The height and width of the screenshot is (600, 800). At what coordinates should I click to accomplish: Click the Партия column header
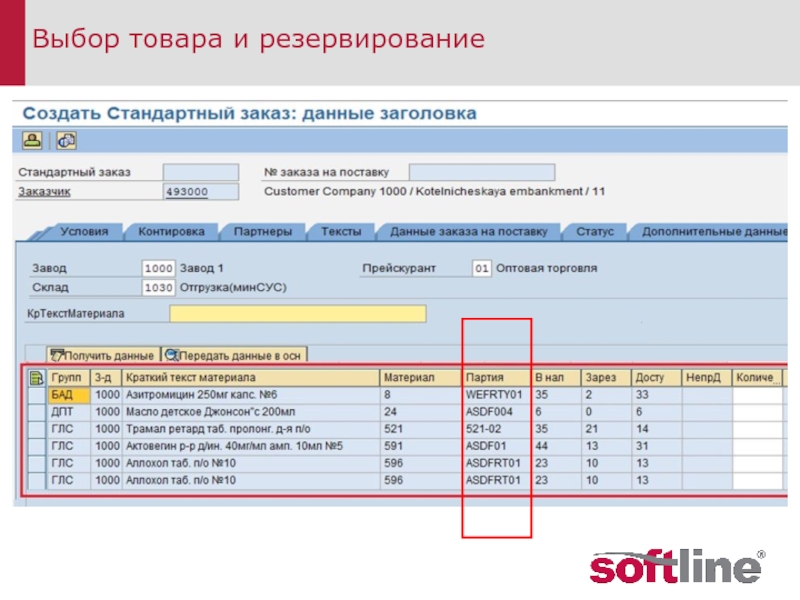coord(496,378)
